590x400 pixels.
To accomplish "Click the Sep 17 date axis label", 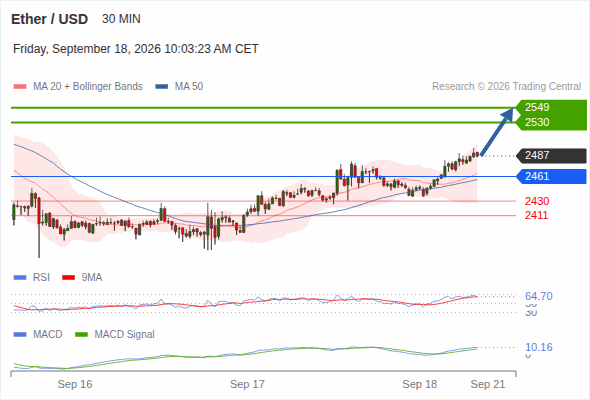I will click(x=247, y=384).
